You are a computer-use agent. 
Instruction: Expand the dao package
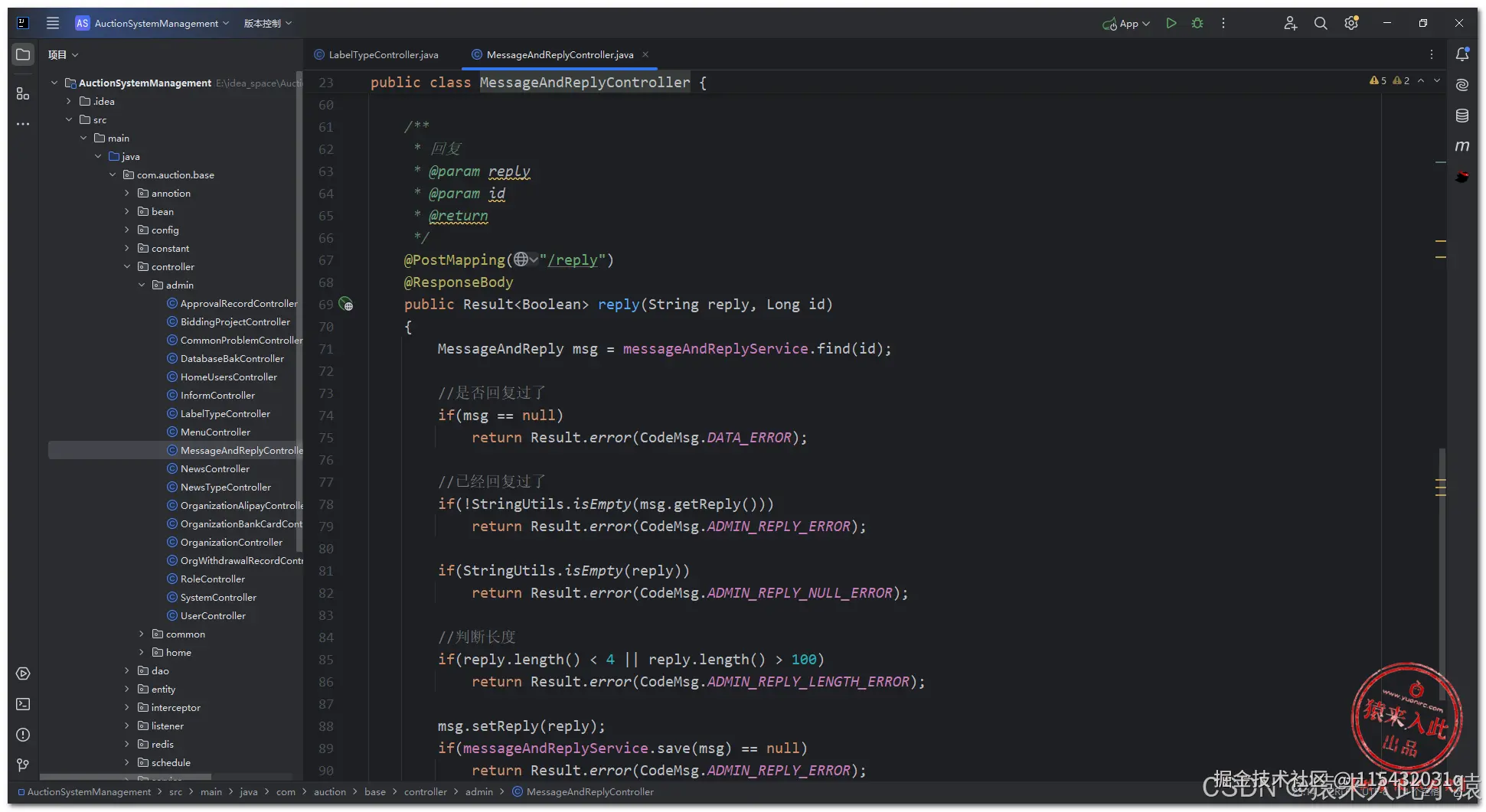click(127, 670)
